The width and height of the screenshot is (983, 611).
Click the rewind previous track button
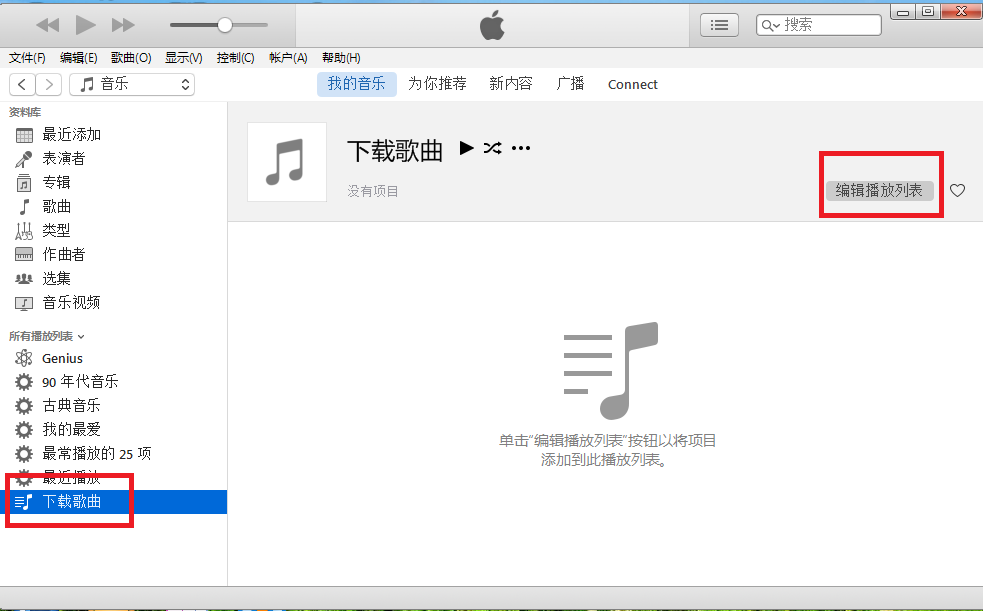point(48,25)
